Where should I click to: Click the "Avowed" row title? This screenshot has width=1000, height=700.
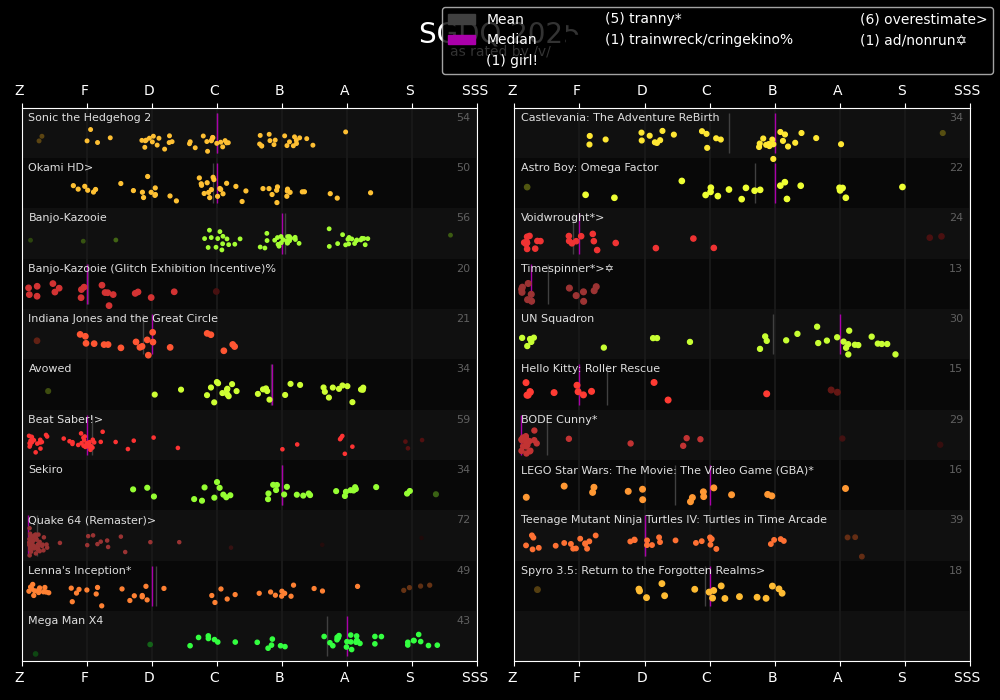pos(50,368)
